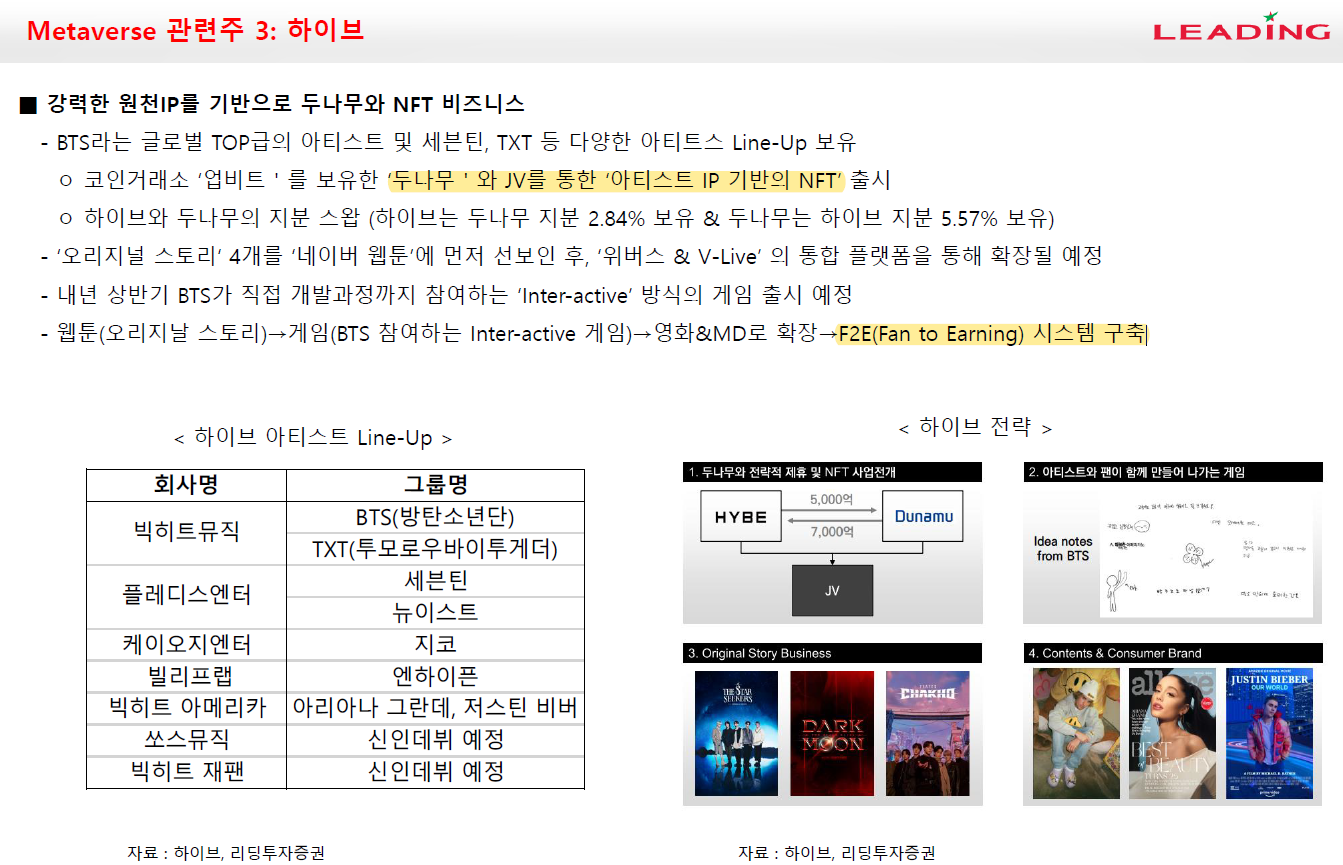Image resolution: width=1343 pixels, height=865 pixels.
Task: Click the caption '< 하이브 아티스트 Line-Up >'
Action: coord(313,438)
